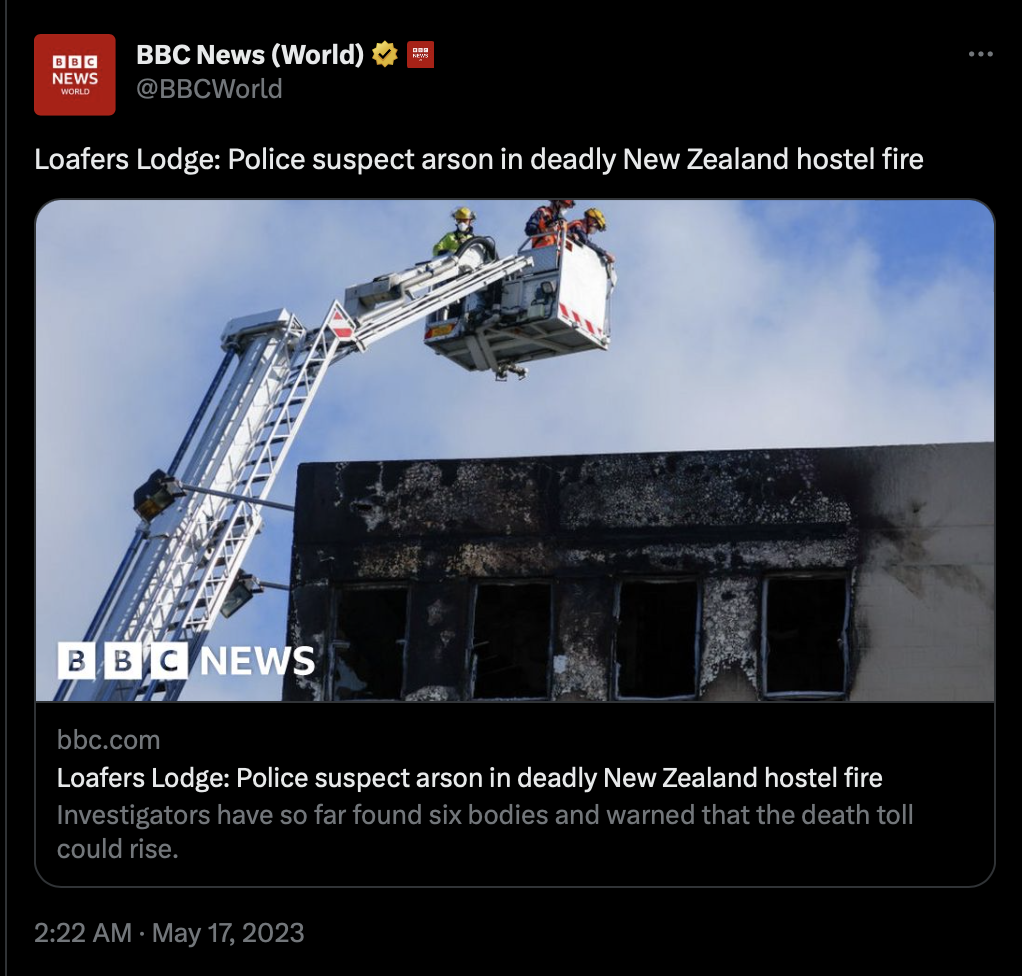Click the gold verified checkmark badge
The image size is (1022, 976).
(x=385, y=54)
